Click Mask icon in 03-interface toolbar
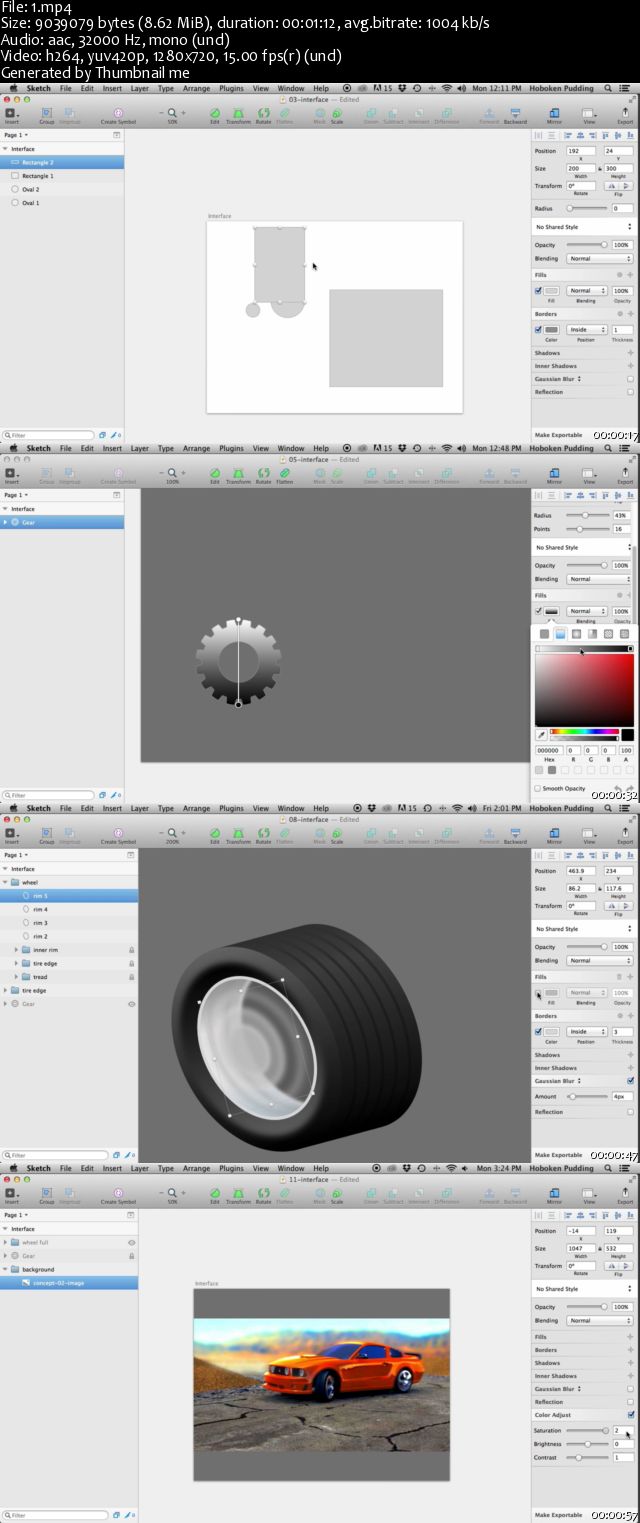 pos(320,114)
